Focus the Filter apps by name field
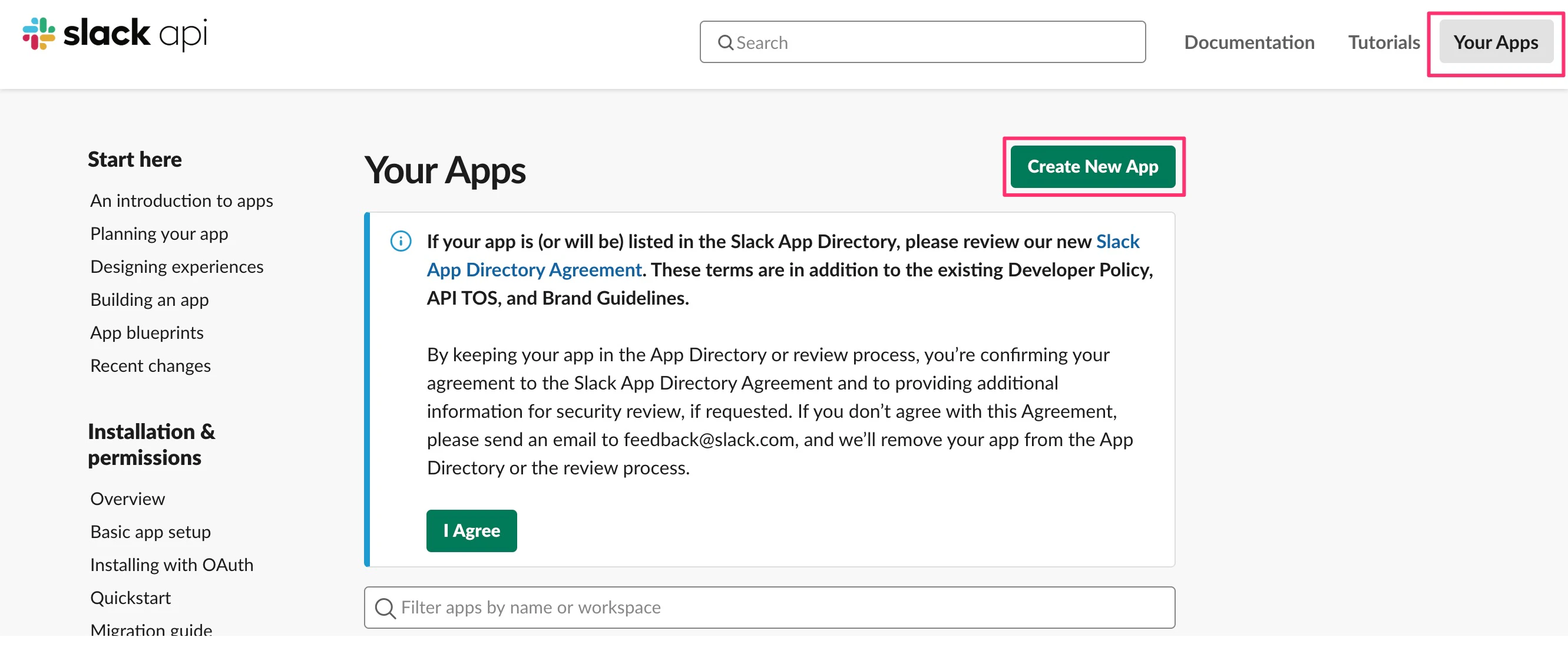Viewport: 1568px width, 660px height. [769, 607]
